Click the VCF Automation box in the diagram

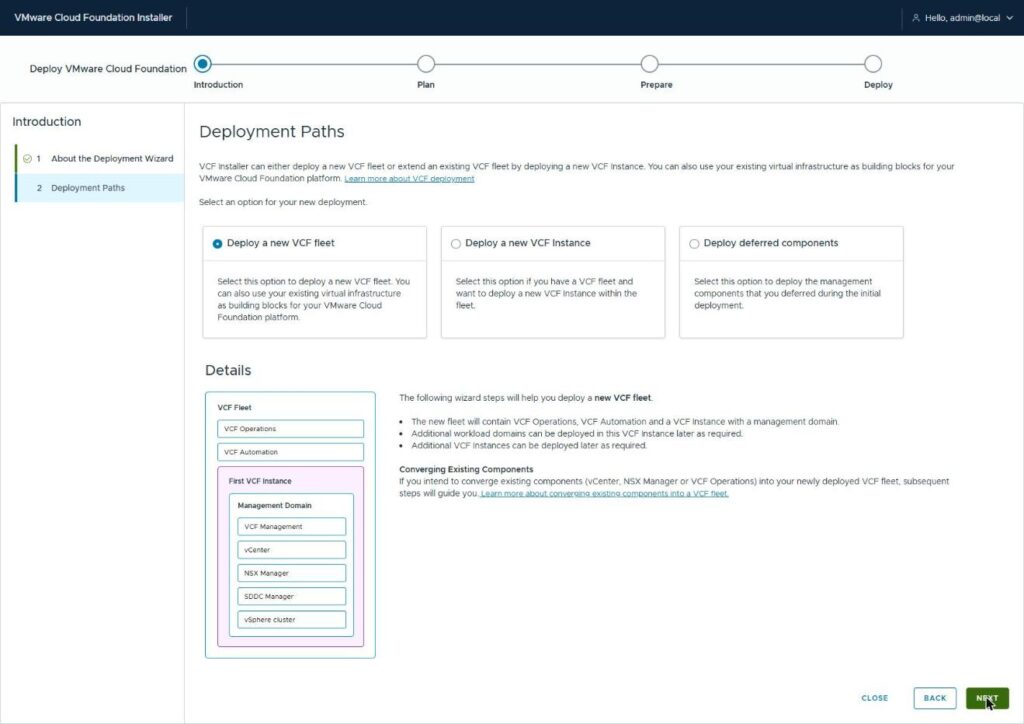(x=291, y=452)
